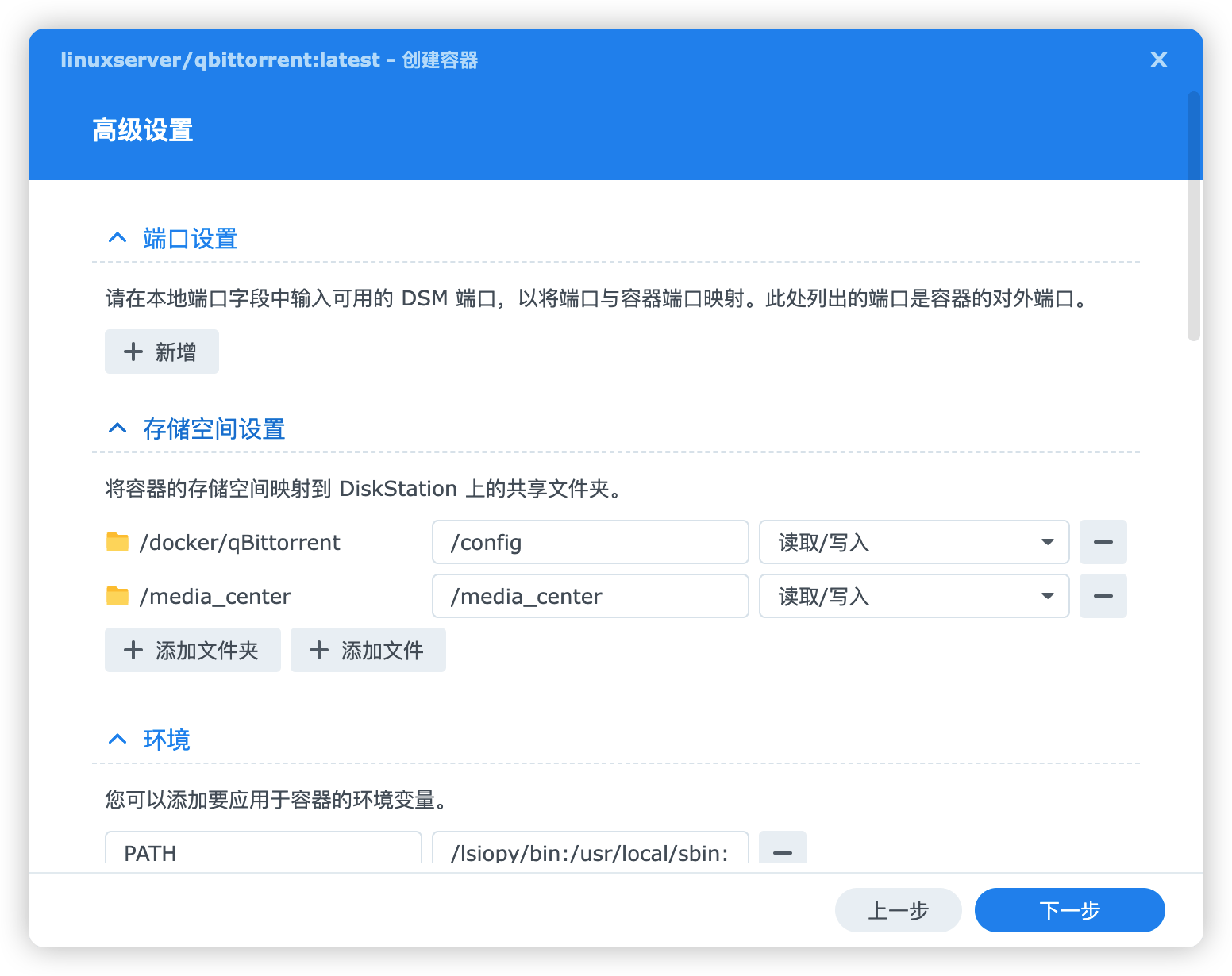This screenshot has height=976, width=1232.
Task: Click the PATH variable name field
Action: pyautogui.click(x=263, y=851)
